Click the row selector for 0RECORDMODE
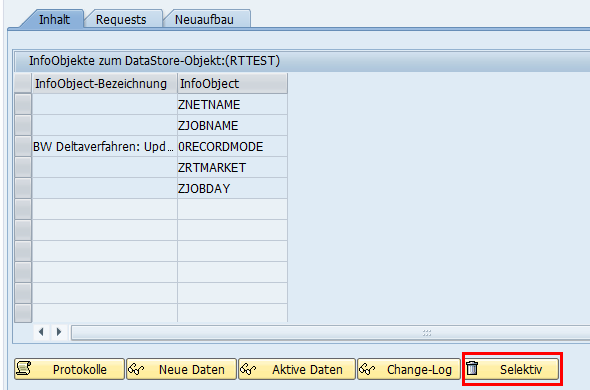Image resolution: width=590 pixels, height=390 pixels. [23, 147]
